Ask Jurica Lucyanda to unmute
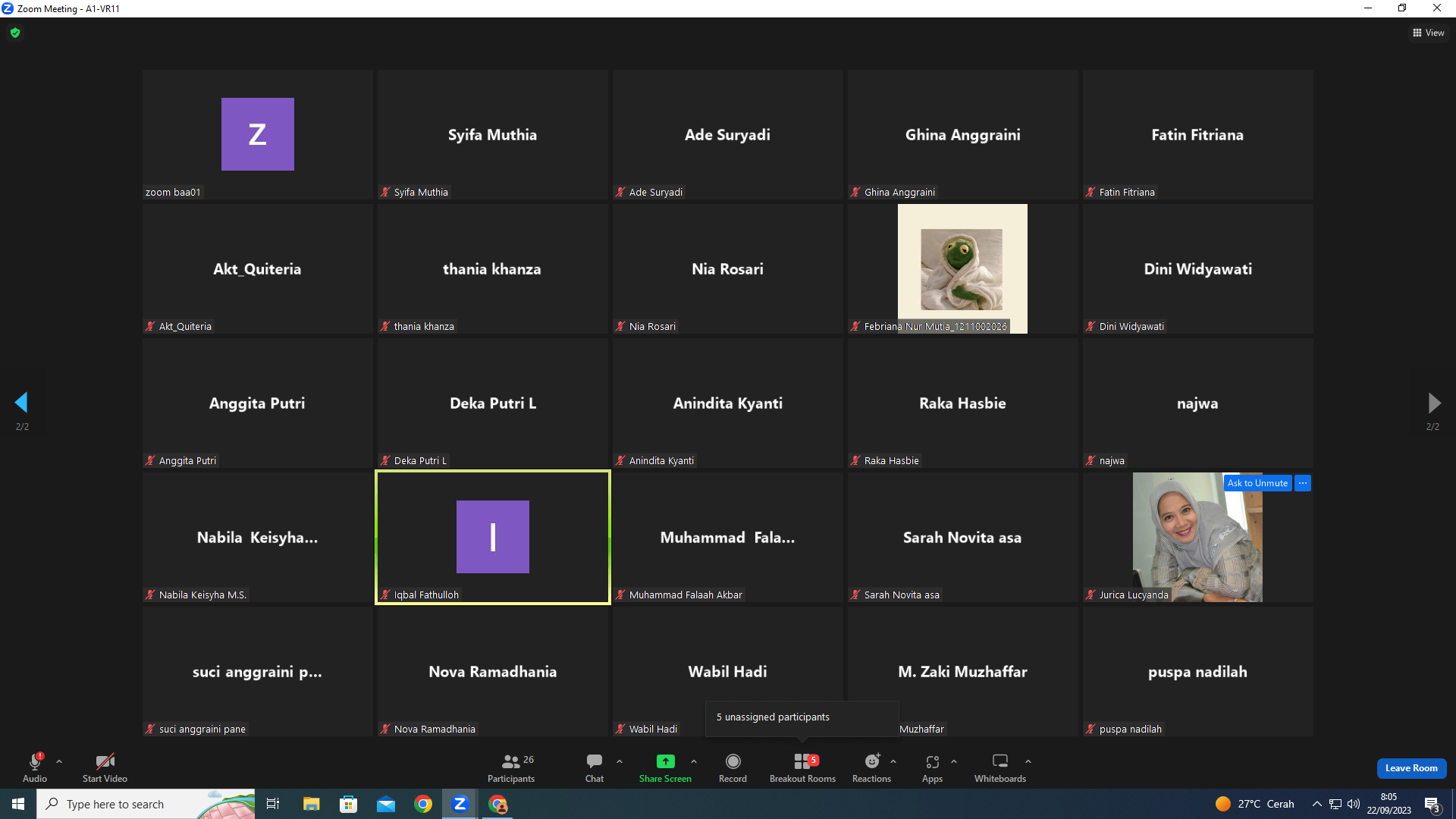This screenshot has height=819, width=1456. pyautogui.click(x=1257, y=483)
